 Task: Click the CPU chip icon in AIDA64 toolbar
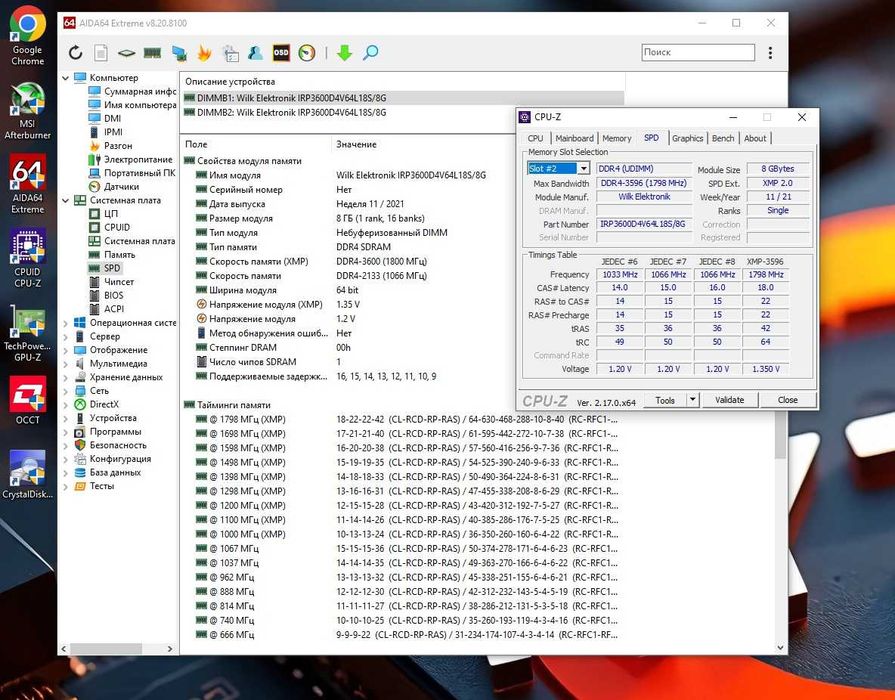click(x=126, y=53)
